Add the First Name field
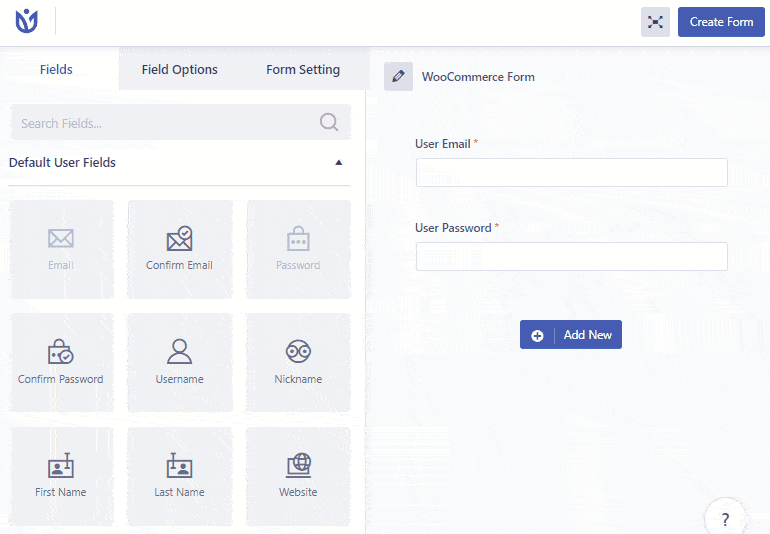The width and height of the screenshot is (770, 534). (61, 476)
